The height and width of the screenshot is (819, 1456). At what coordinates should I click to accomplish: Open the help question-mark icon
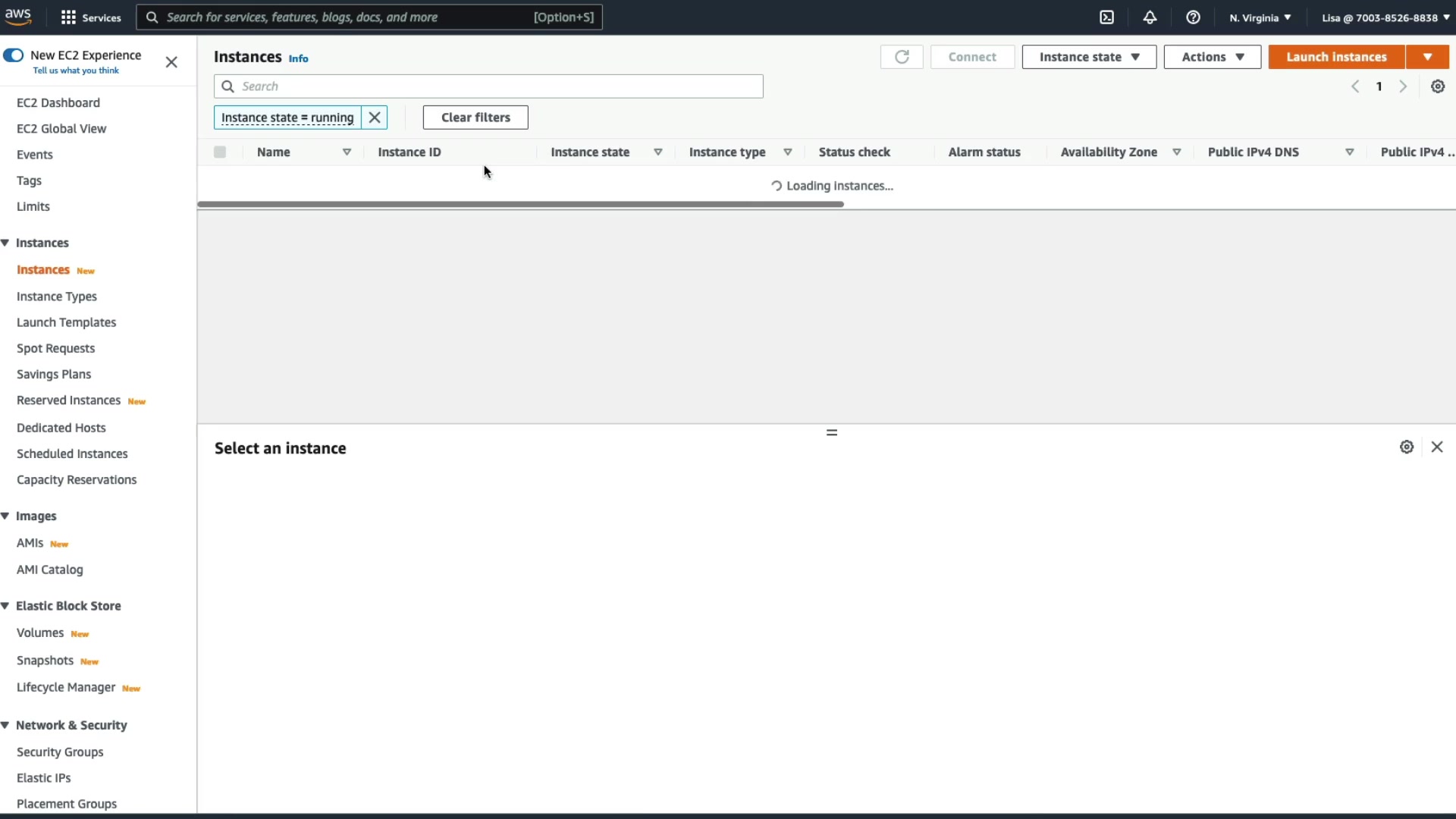click(x=1193, y=17)
